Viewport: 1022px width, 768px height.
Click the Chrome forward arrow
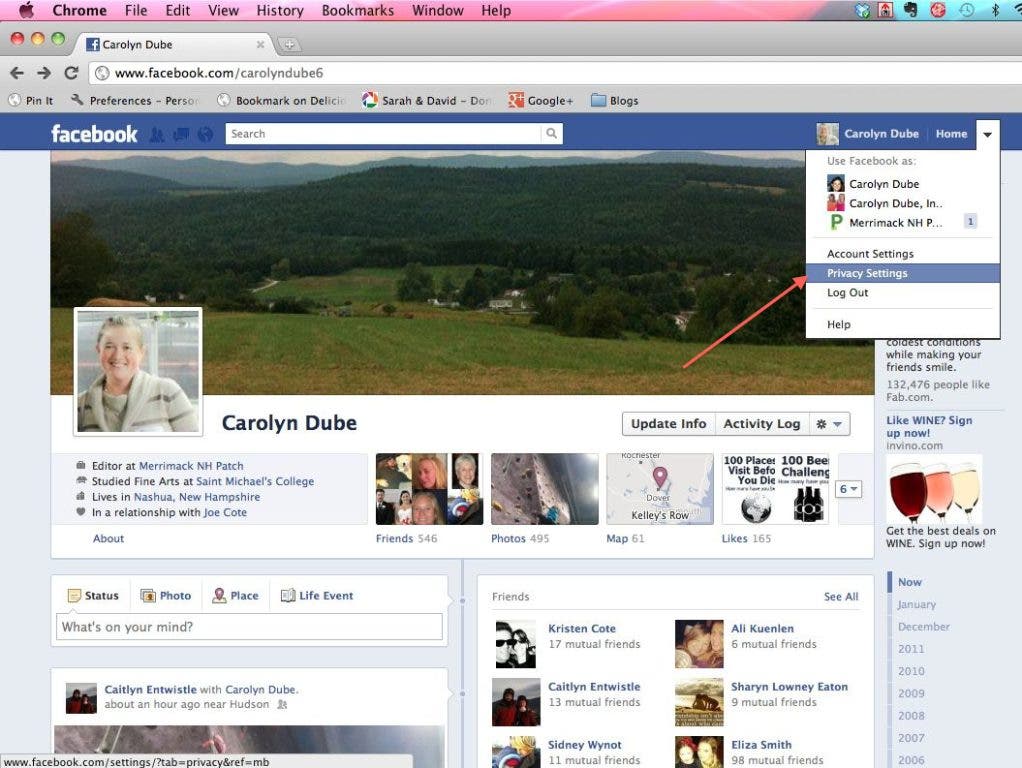[x=44, y=73]
